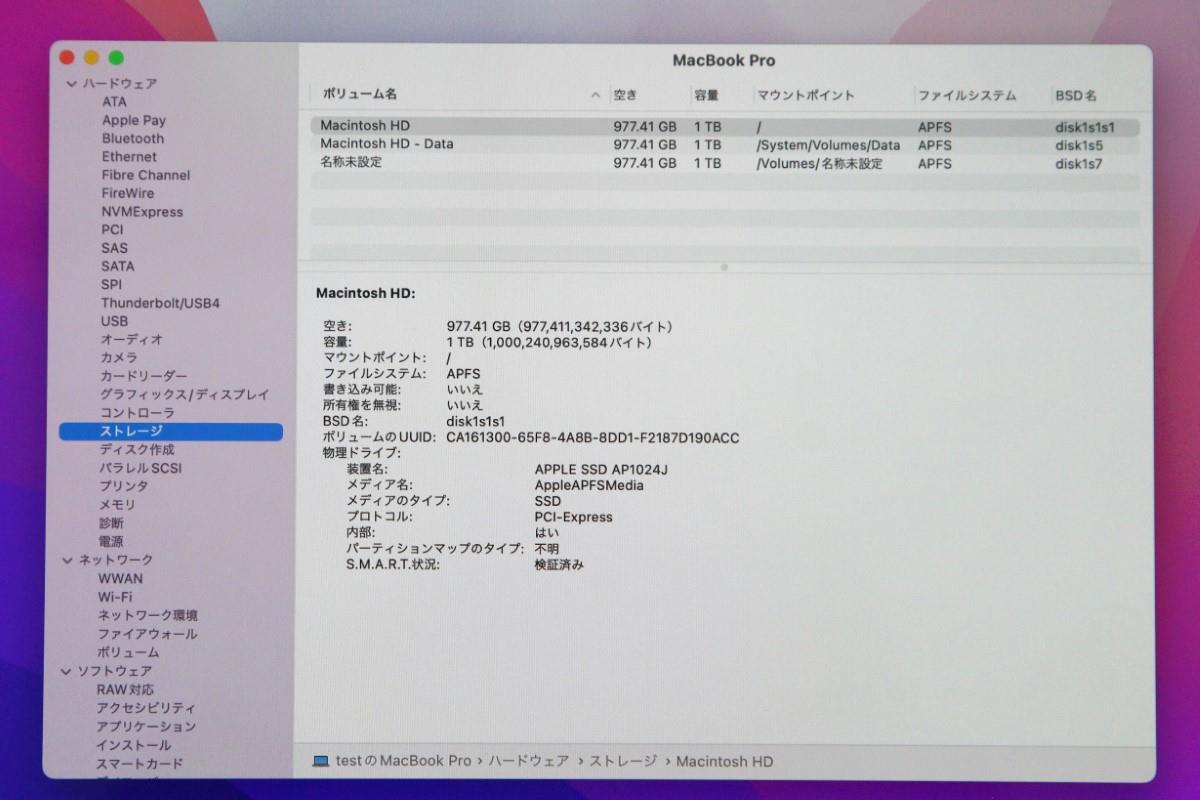Select PCI in the sidebar

(x=112, y=229)
